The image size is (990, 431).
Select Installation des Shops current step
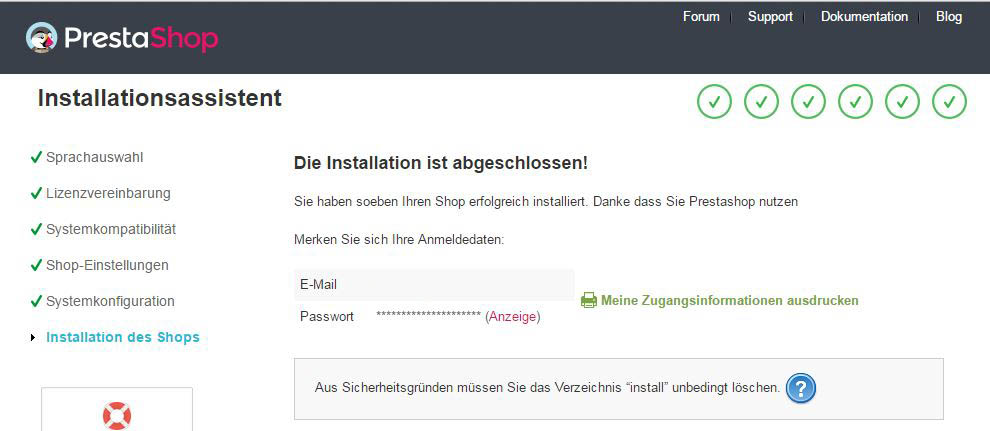123,337
